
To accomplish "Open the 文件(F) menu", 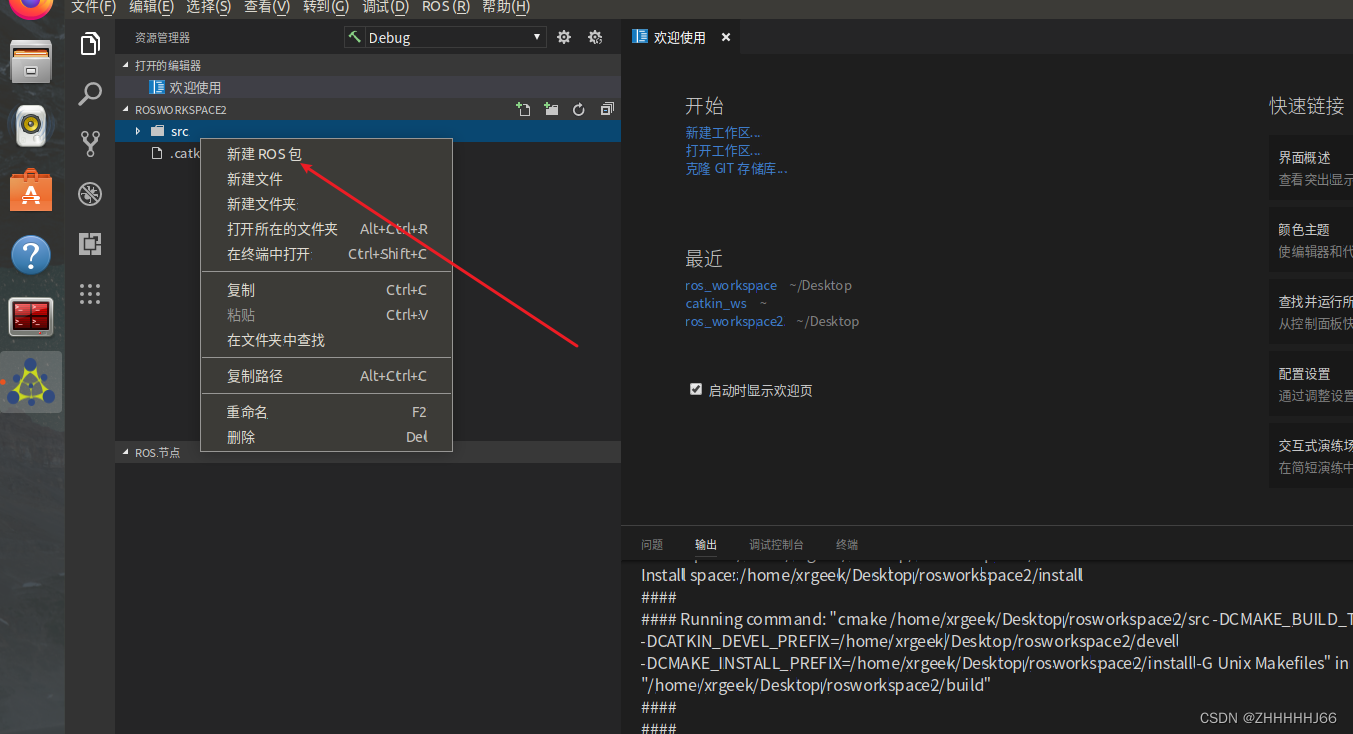I will coord(94,7).
